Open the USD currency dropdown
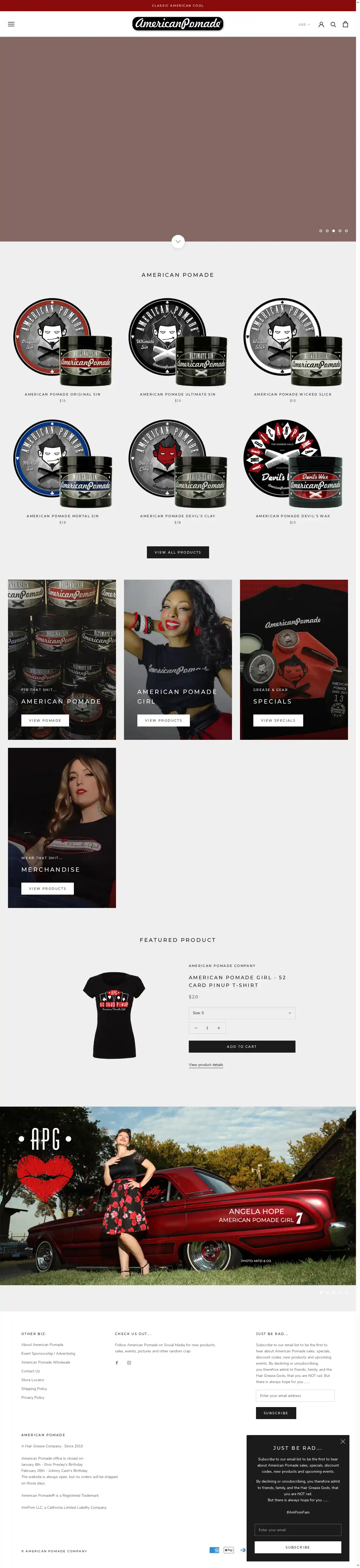The height and width of the screenshot is (1568, 360). pos(304,24)
